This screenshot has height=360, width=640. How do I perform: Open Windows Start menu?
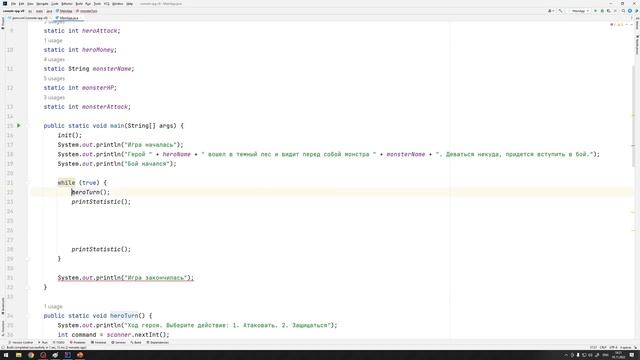pos(6,355)
